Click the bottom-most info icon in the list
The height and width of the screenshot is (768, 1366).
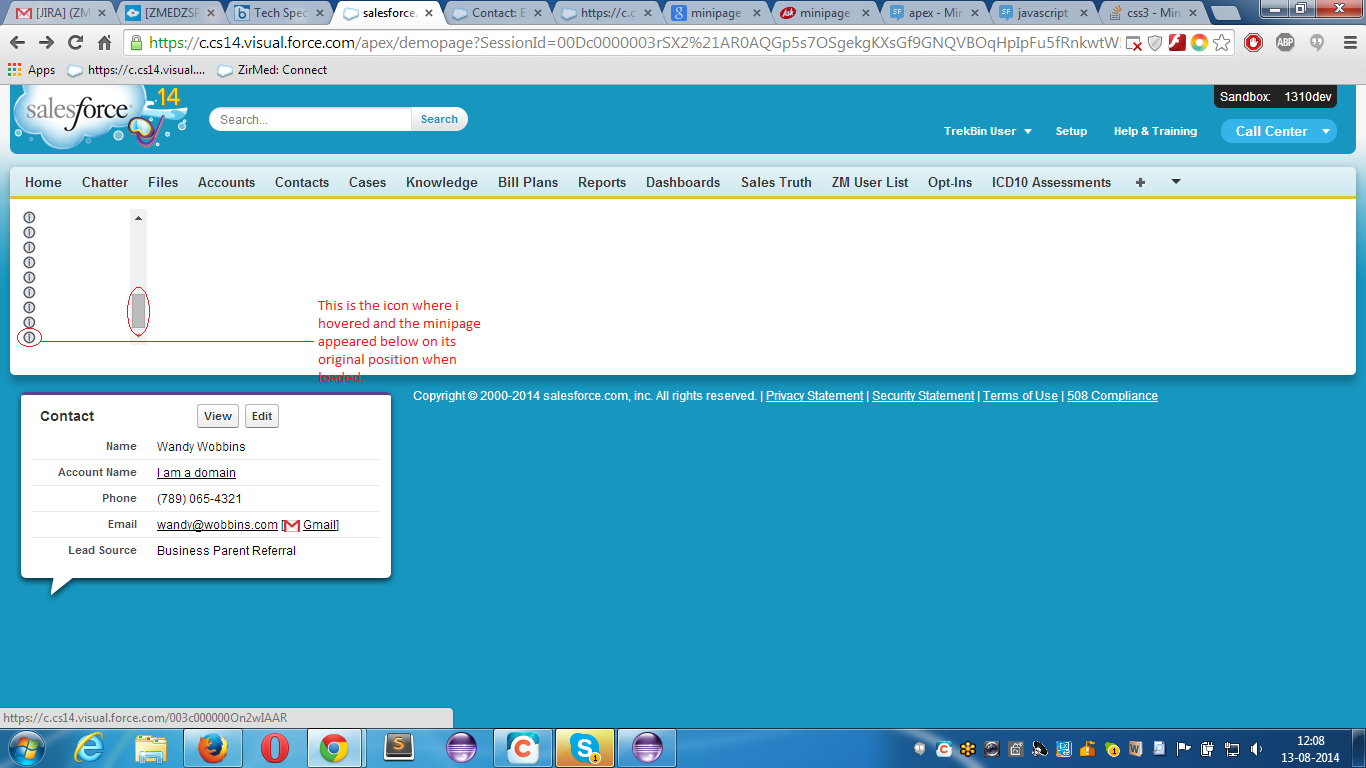pyautogui.click(x=29, y=337)
